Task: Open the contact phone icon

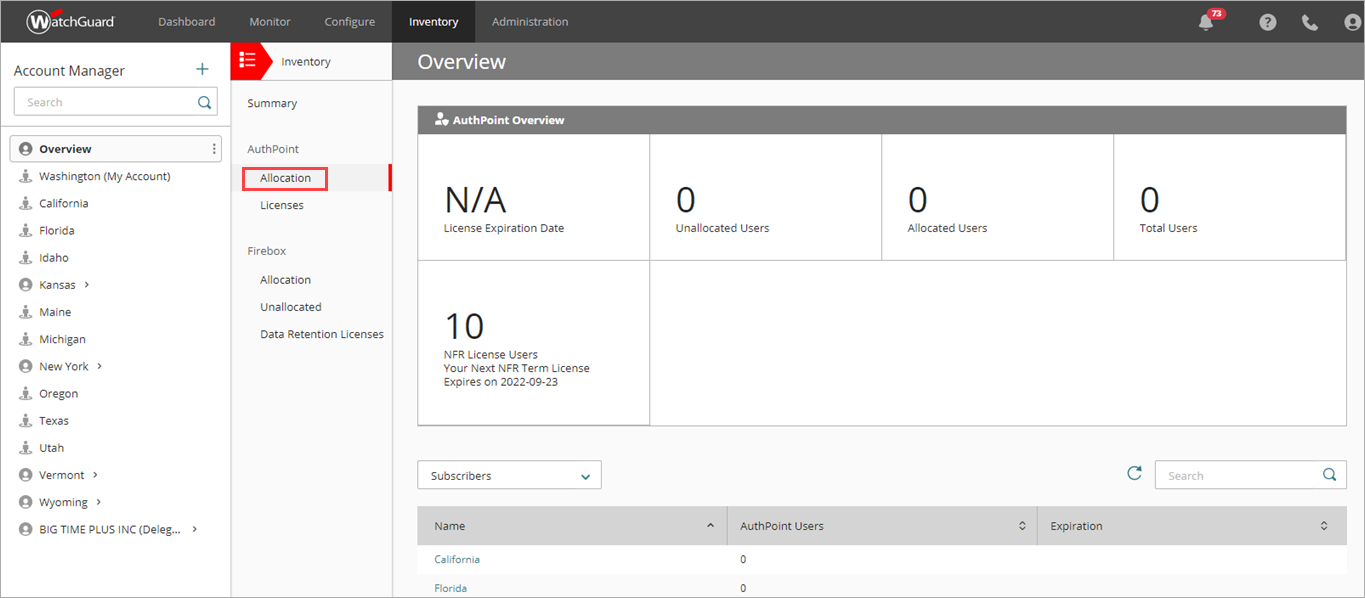Action: point(1309,21)
